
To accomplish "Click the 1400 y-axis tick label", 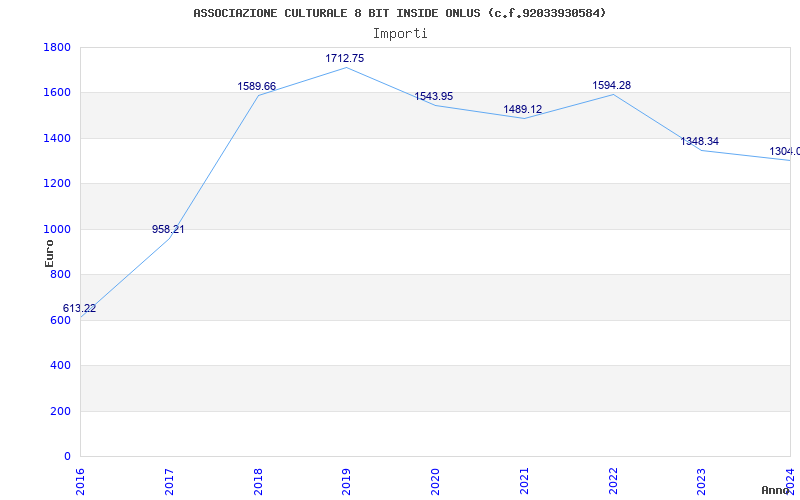I will pos(57,138).
